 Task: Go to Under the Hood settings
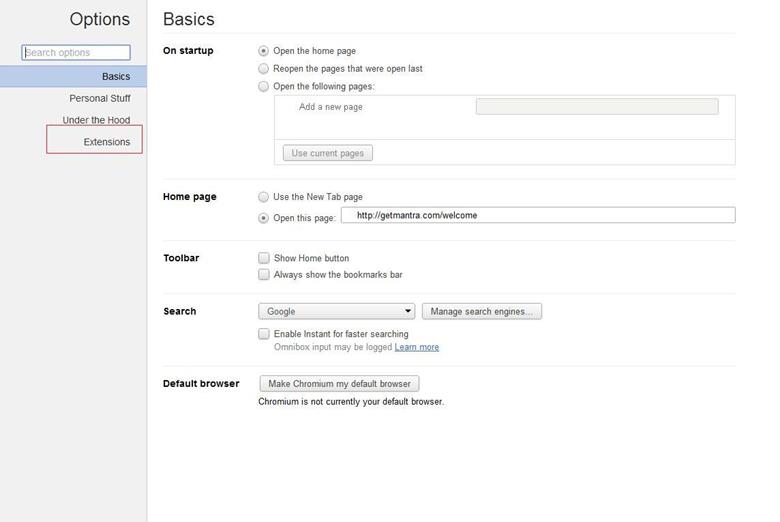pyautogui.click(x=96, y=120)
